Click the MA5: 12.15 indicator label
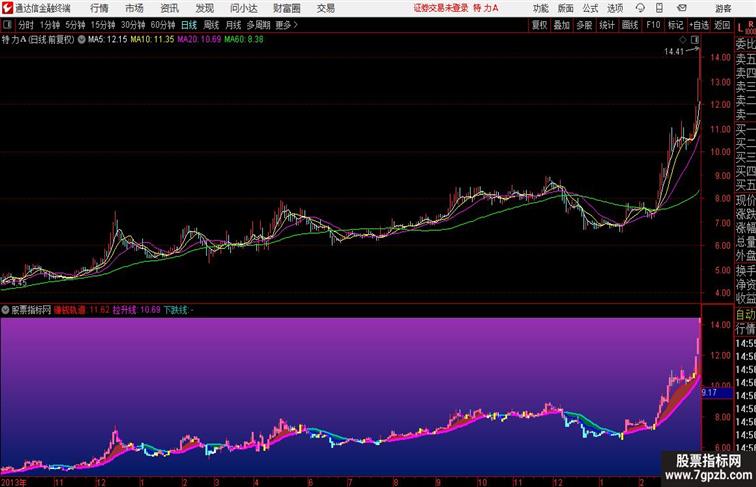756x487 pixels. pos(108,40)
